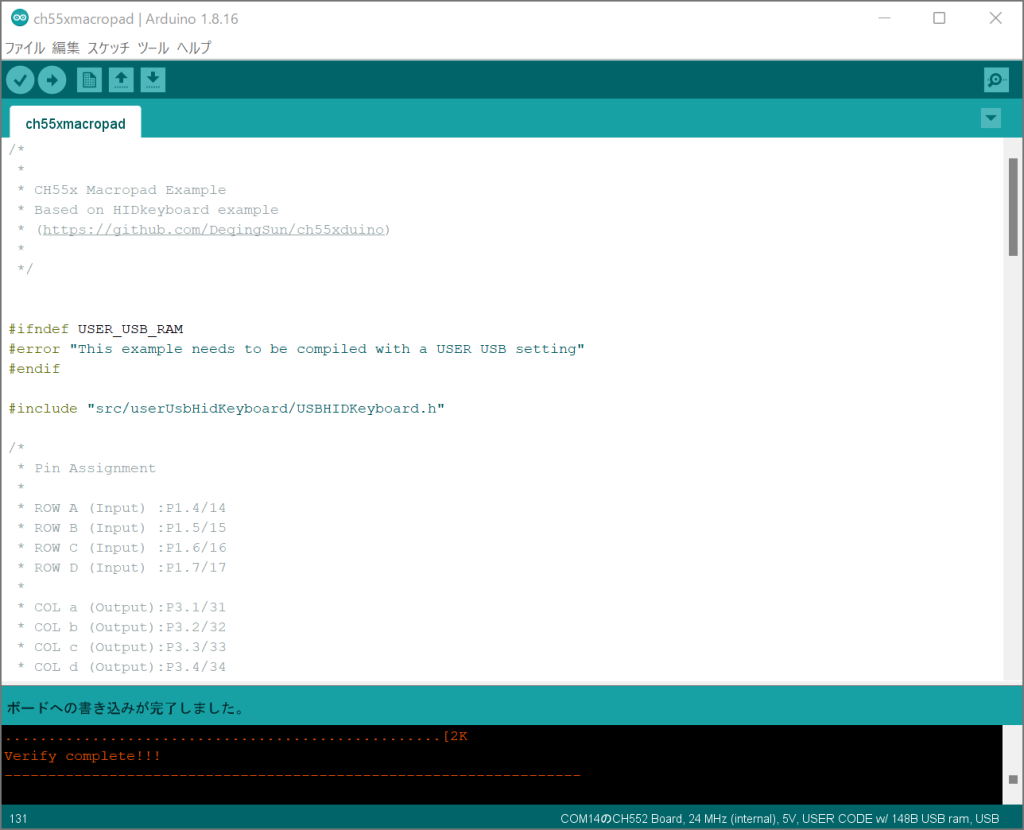Viewport: 1024px width, 830px height.
Task: Maximize the Arduino IDE window
Action: 939,19
